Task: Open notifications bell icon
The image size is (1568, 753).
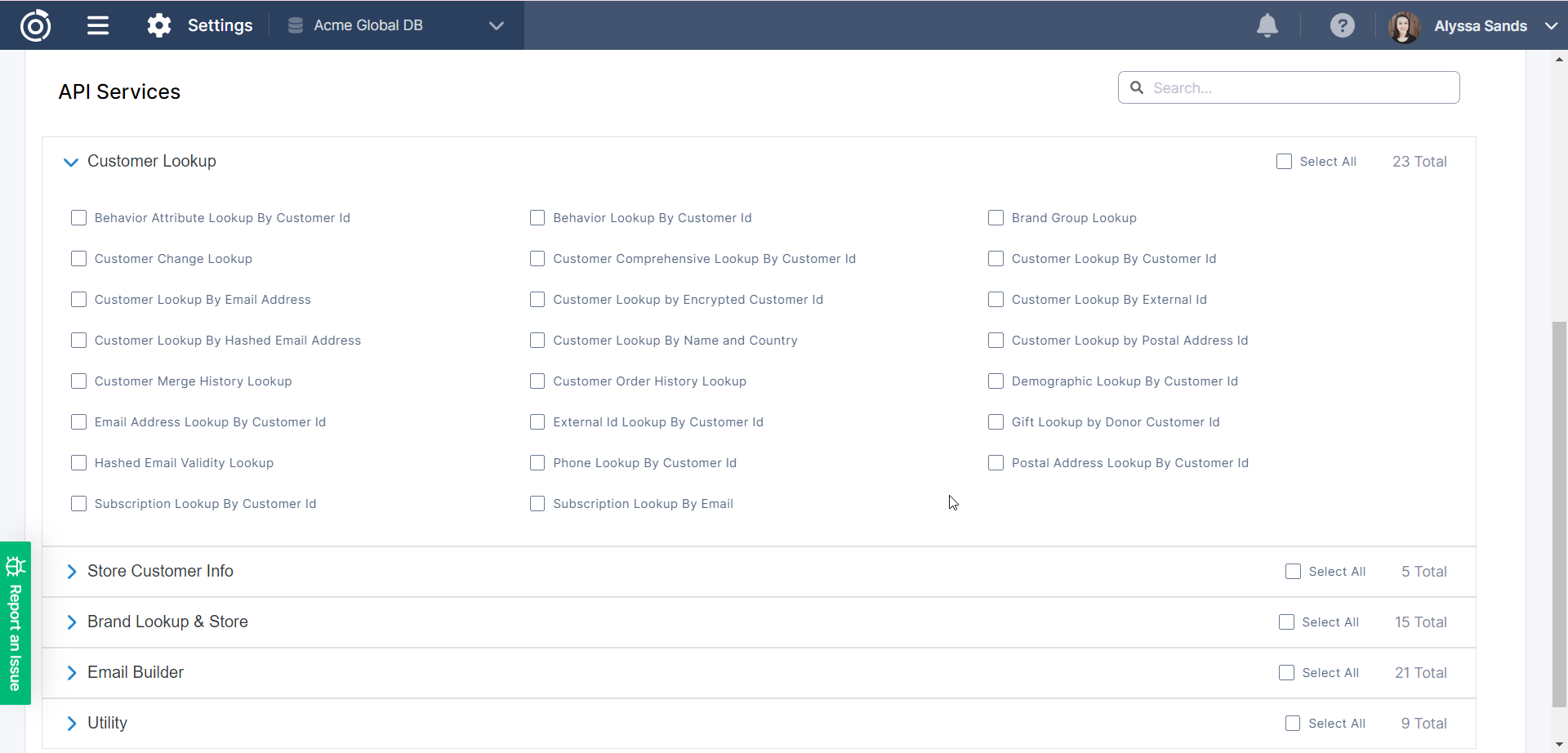Action: 1267,25
